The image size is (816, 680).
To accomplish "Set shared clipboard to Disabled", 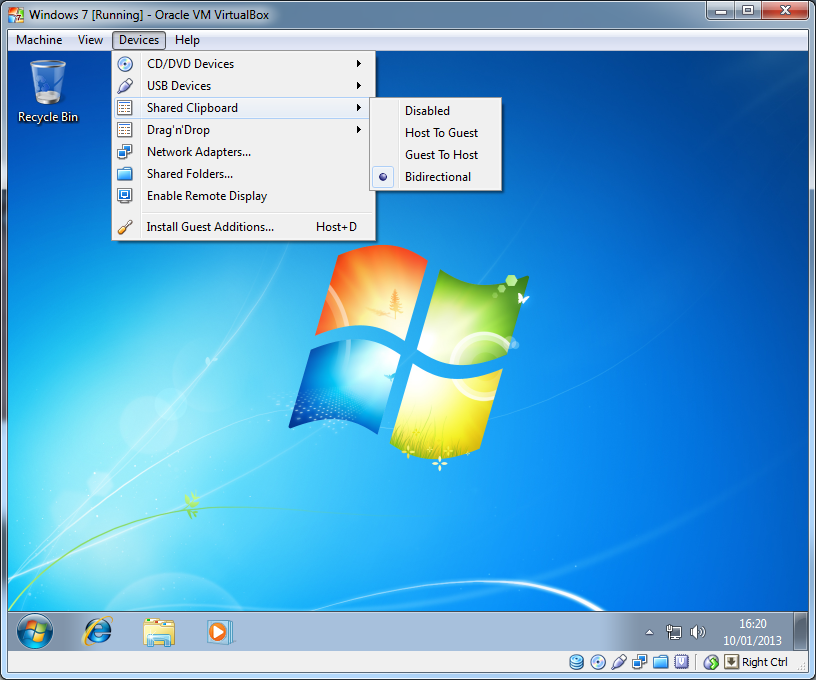I will point(427,111).
